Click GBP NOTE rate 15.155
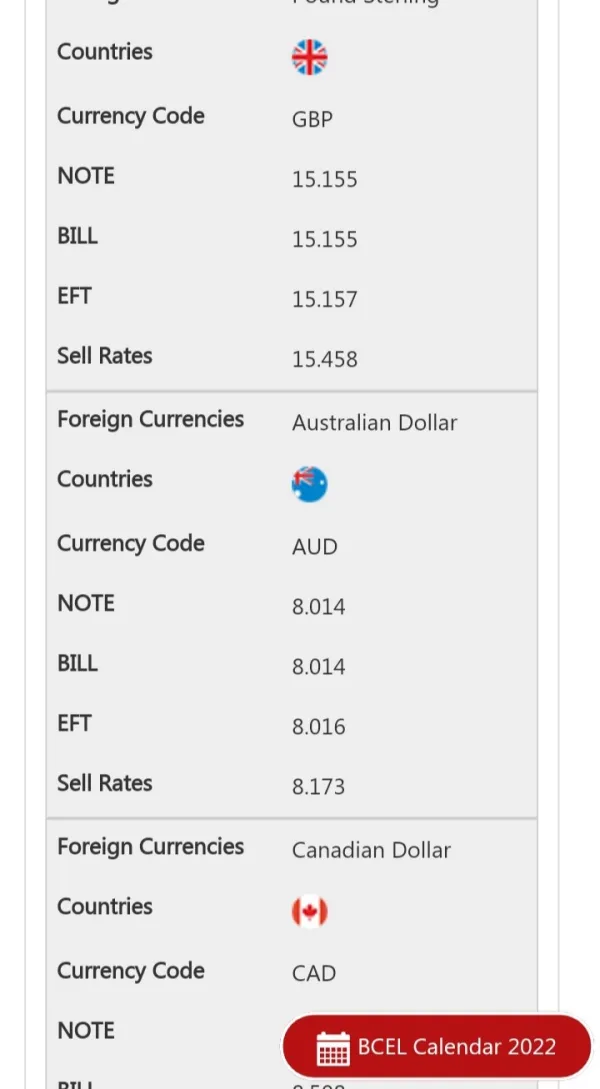The height and width of the screenshot is (1089, 600). click(x=324, y=179)
